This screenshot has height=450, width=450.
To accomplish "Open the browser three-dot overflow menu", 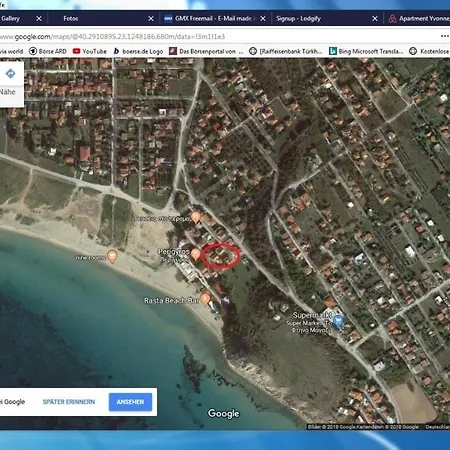I will point(445,36).
